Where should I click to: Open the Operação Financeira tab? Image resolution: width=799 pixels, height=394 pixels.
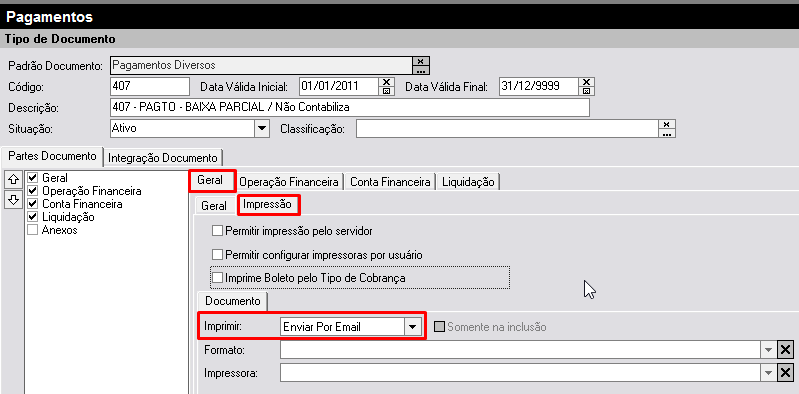289,181
